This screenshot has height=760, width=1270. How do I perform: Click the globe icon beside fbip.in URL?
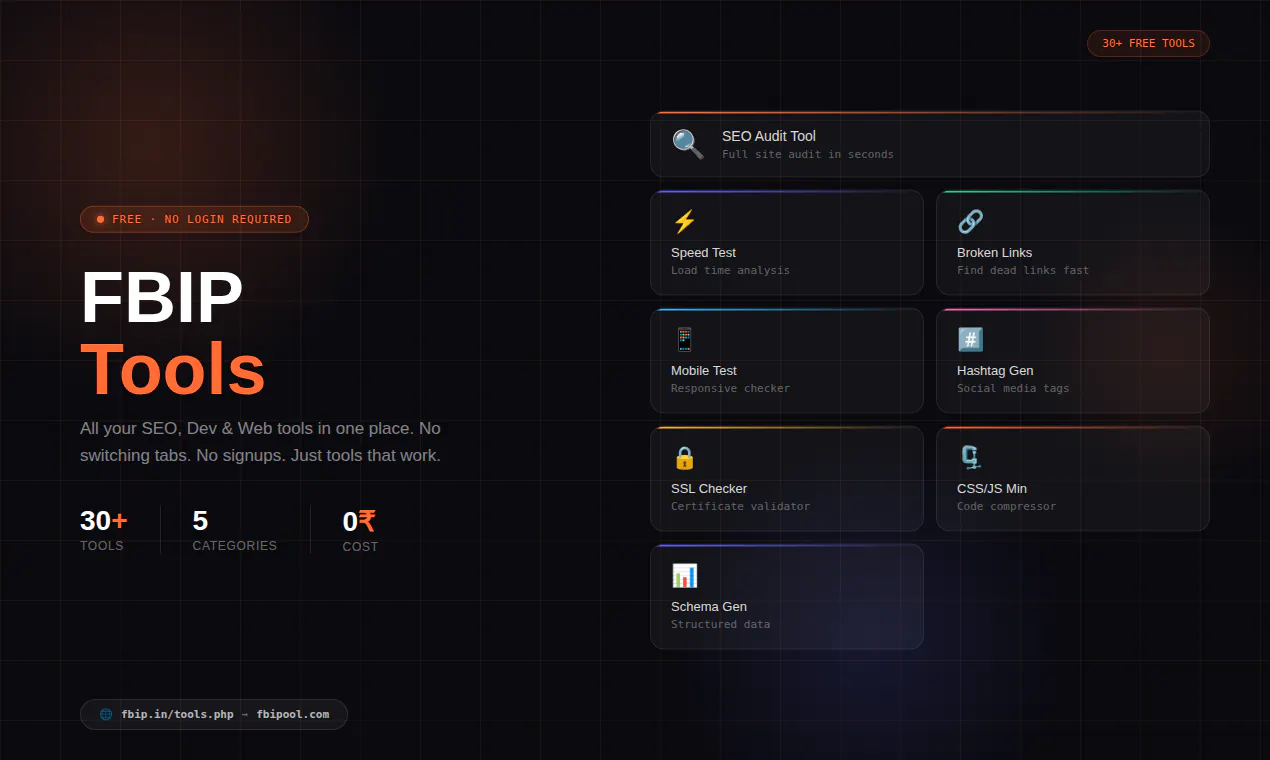point(106,714)
